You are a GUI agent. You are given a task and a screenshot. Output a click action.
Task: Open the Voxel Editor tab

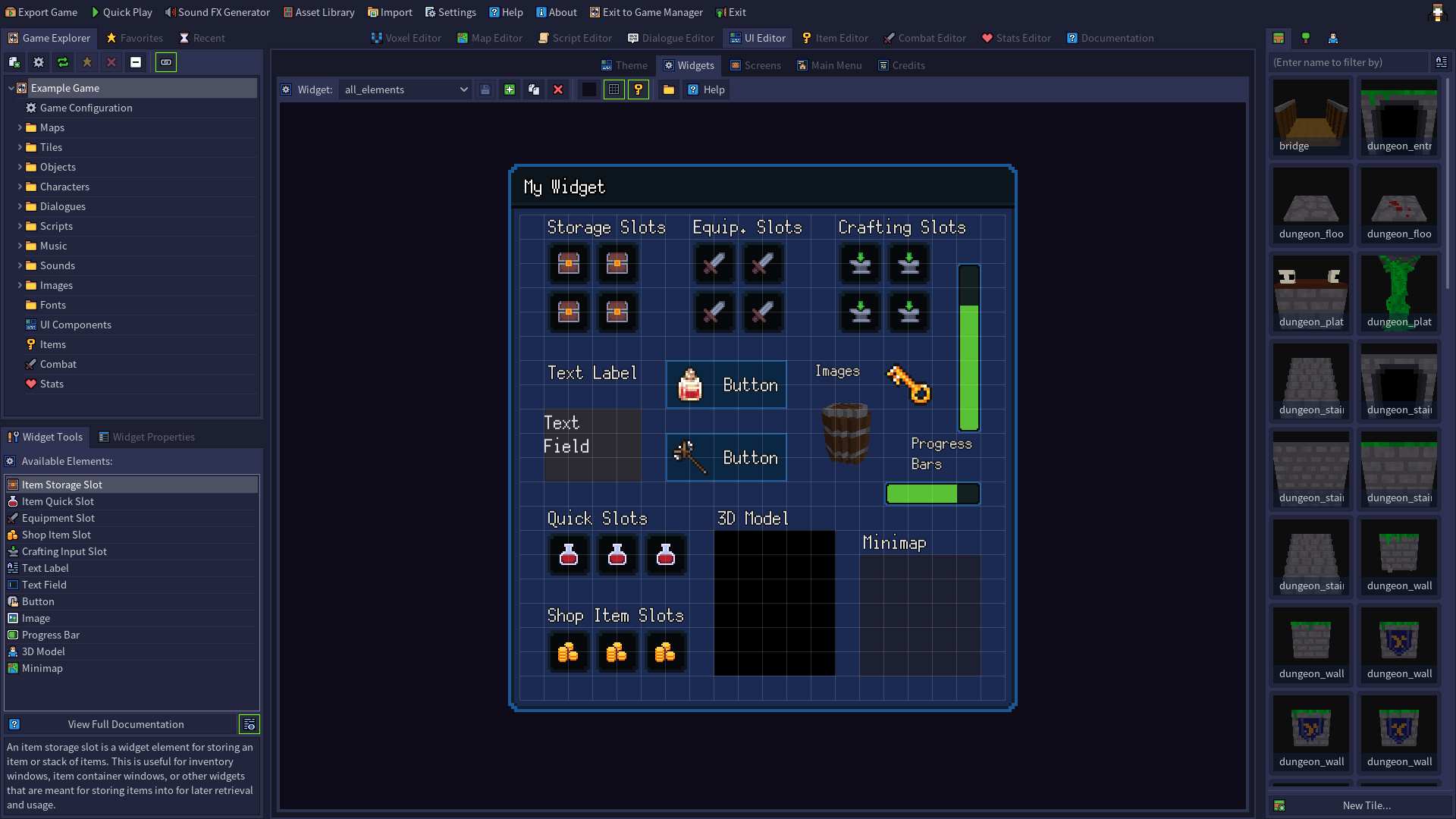pos(406,38)
